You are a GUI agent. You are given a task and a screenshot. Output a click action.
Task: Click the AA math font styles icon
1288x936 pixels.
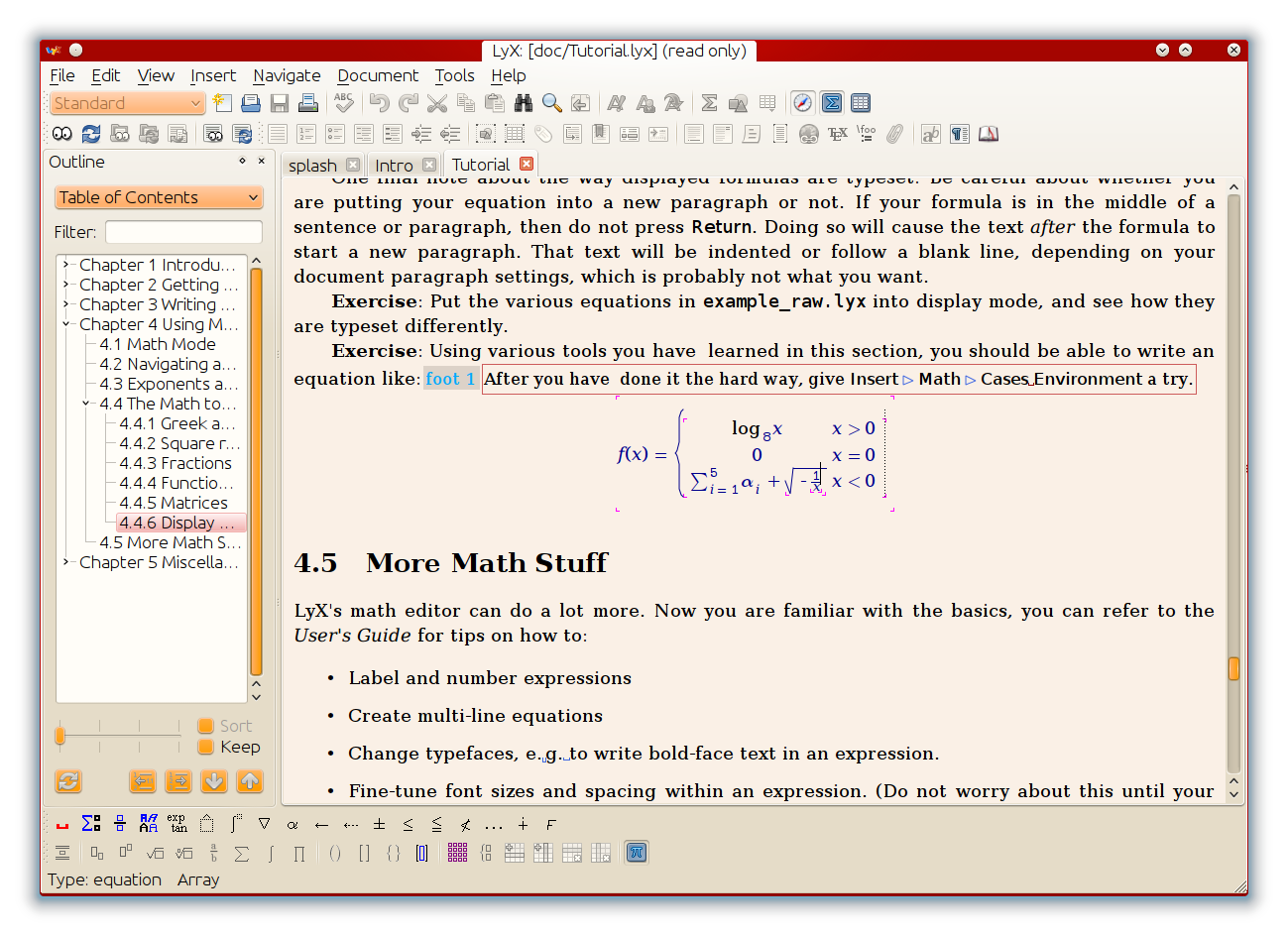coord(148,823)
